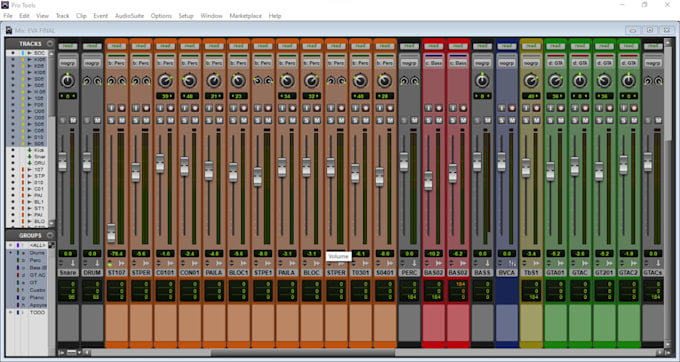The image size is (680, 362).
Task: Toggle input monitor on the C0101 track
Action: 160,108
